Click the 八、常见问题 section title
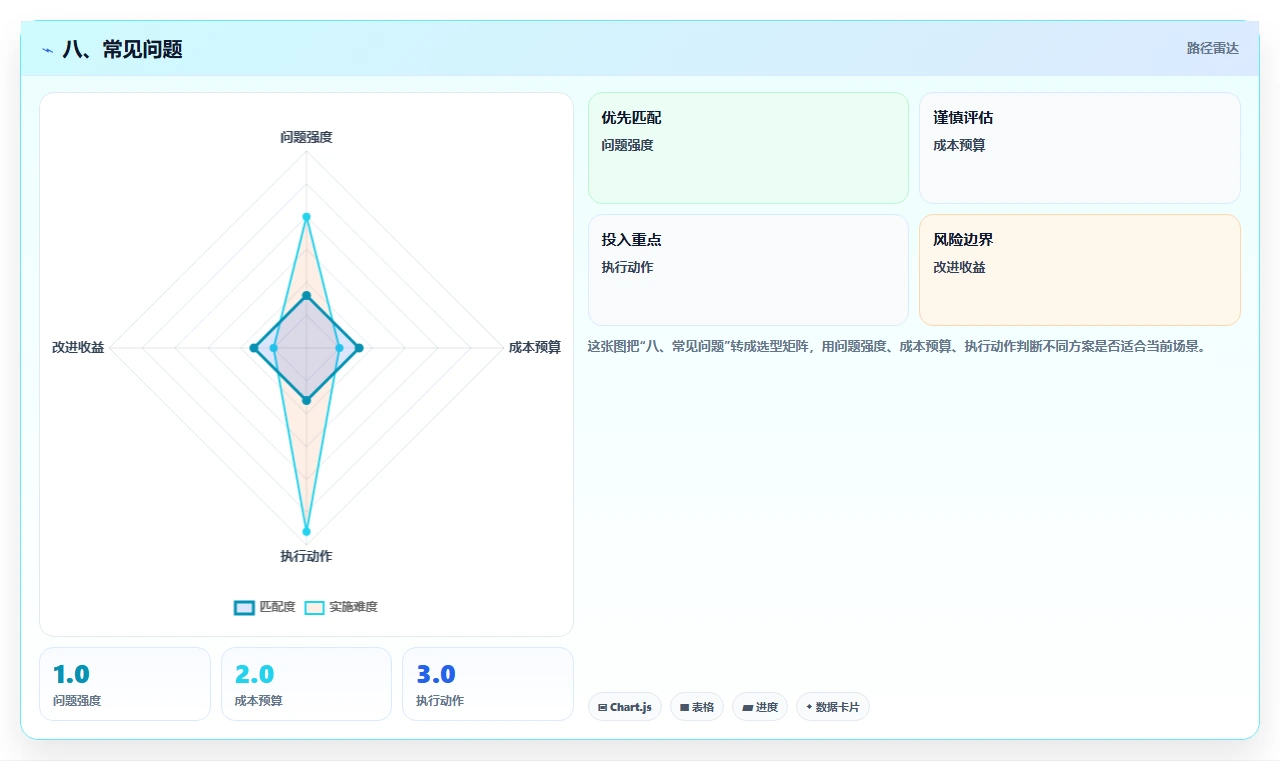Image resolution: width=1280 pixels, height=761 pixels. point(122,49)
